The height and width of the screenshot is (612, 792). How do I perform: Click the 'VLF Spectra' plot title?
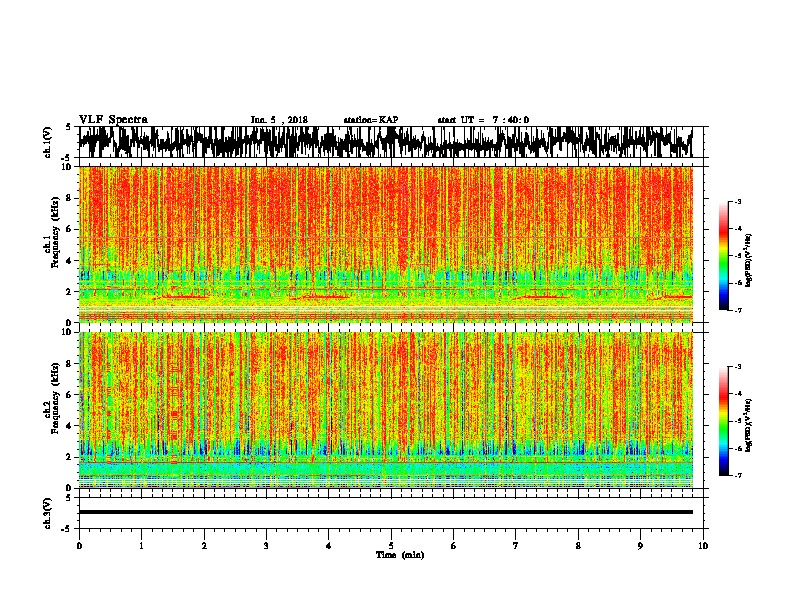point(113,120)
